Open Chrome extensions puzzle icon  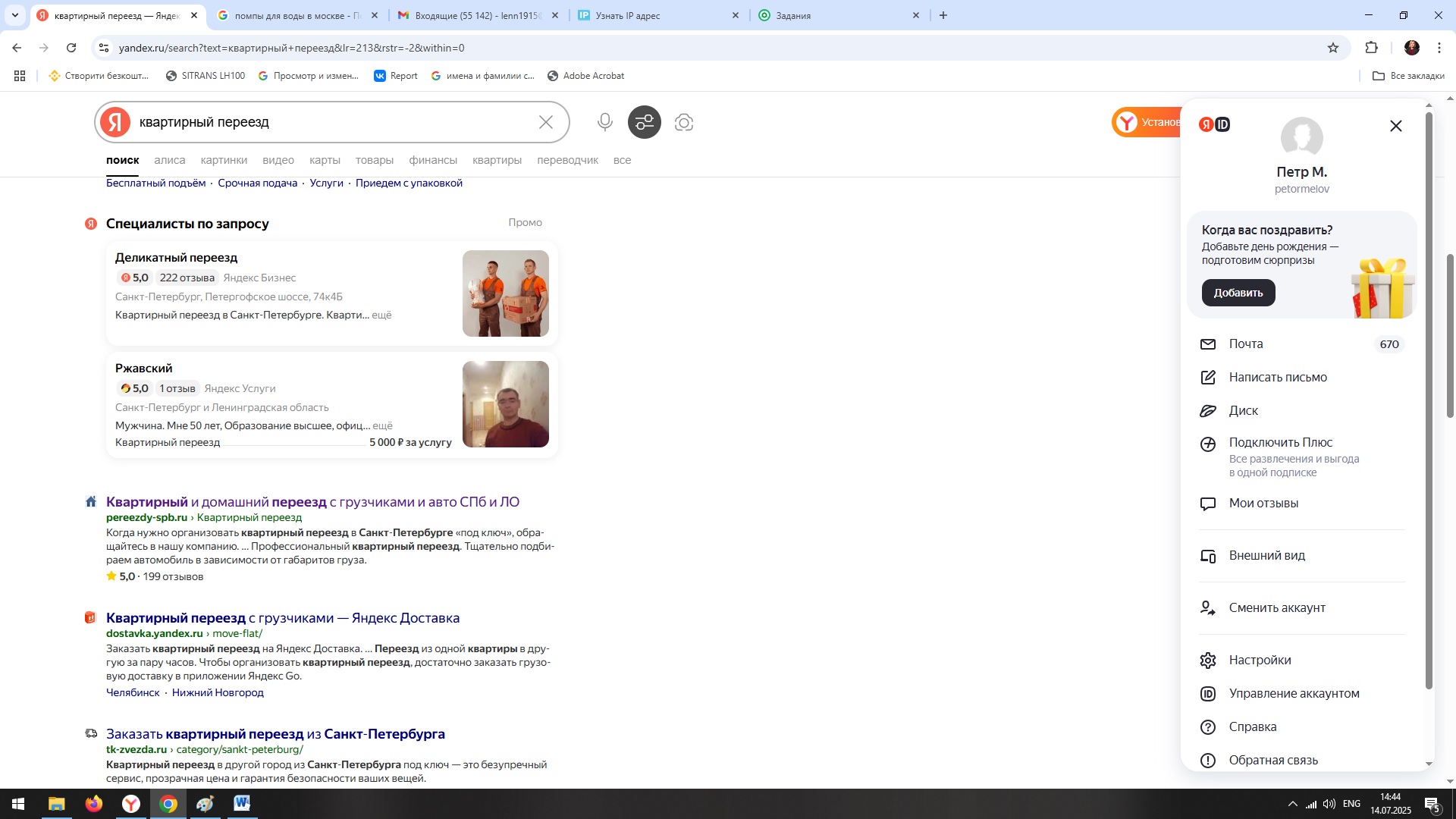(x=1371, y=48)
